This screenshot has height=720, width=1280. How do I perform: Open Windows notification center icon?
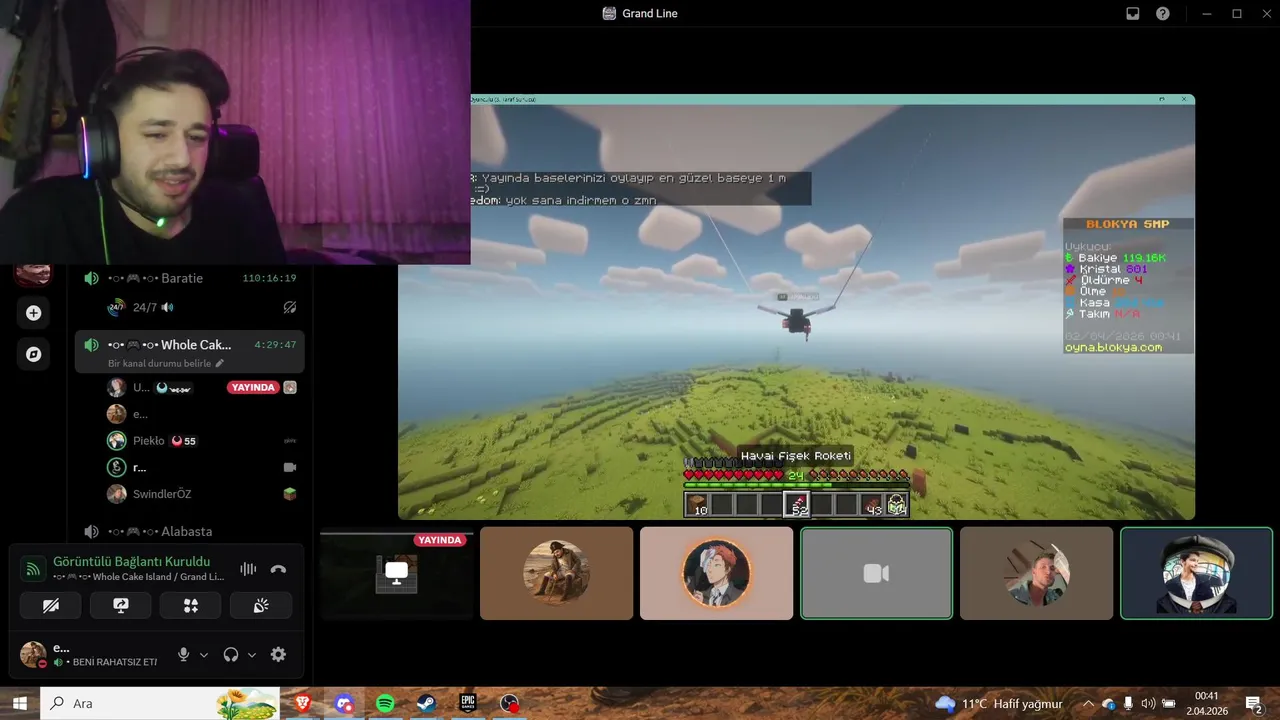click(1253, 704)
